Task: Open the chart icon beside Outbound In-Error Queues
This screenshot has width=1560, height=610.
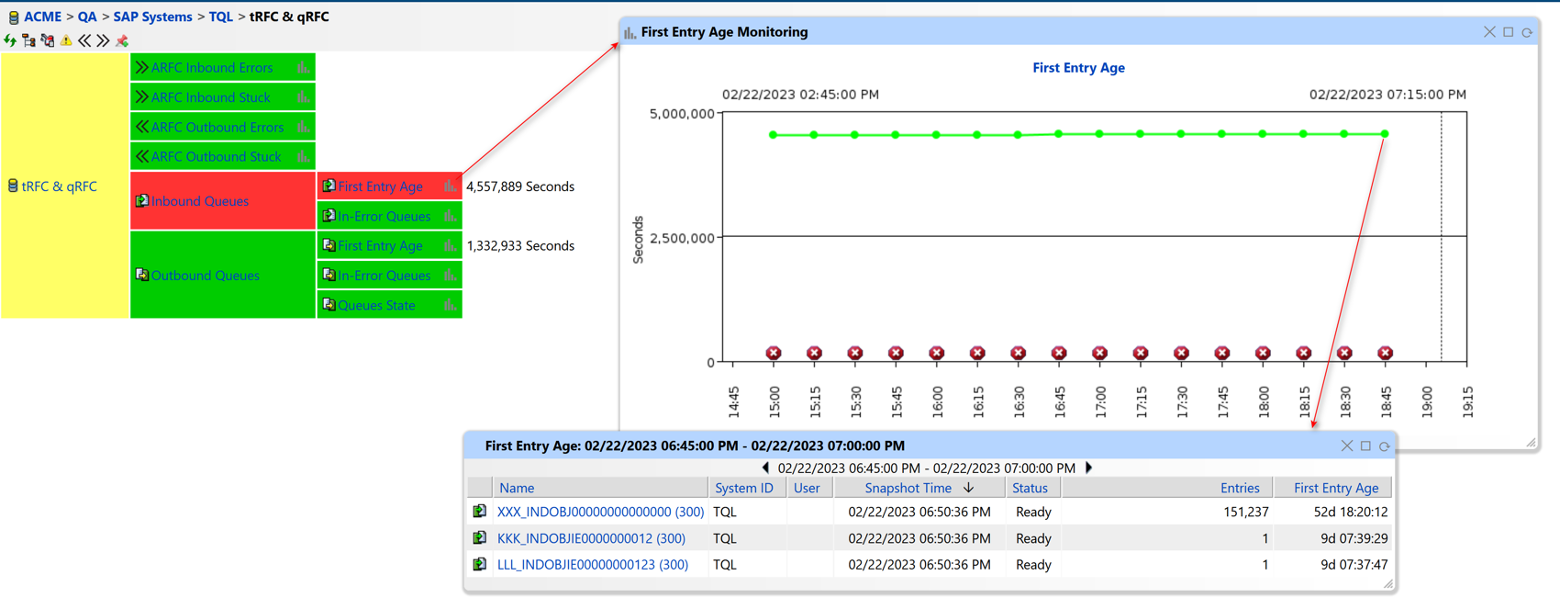Action: 448,275
